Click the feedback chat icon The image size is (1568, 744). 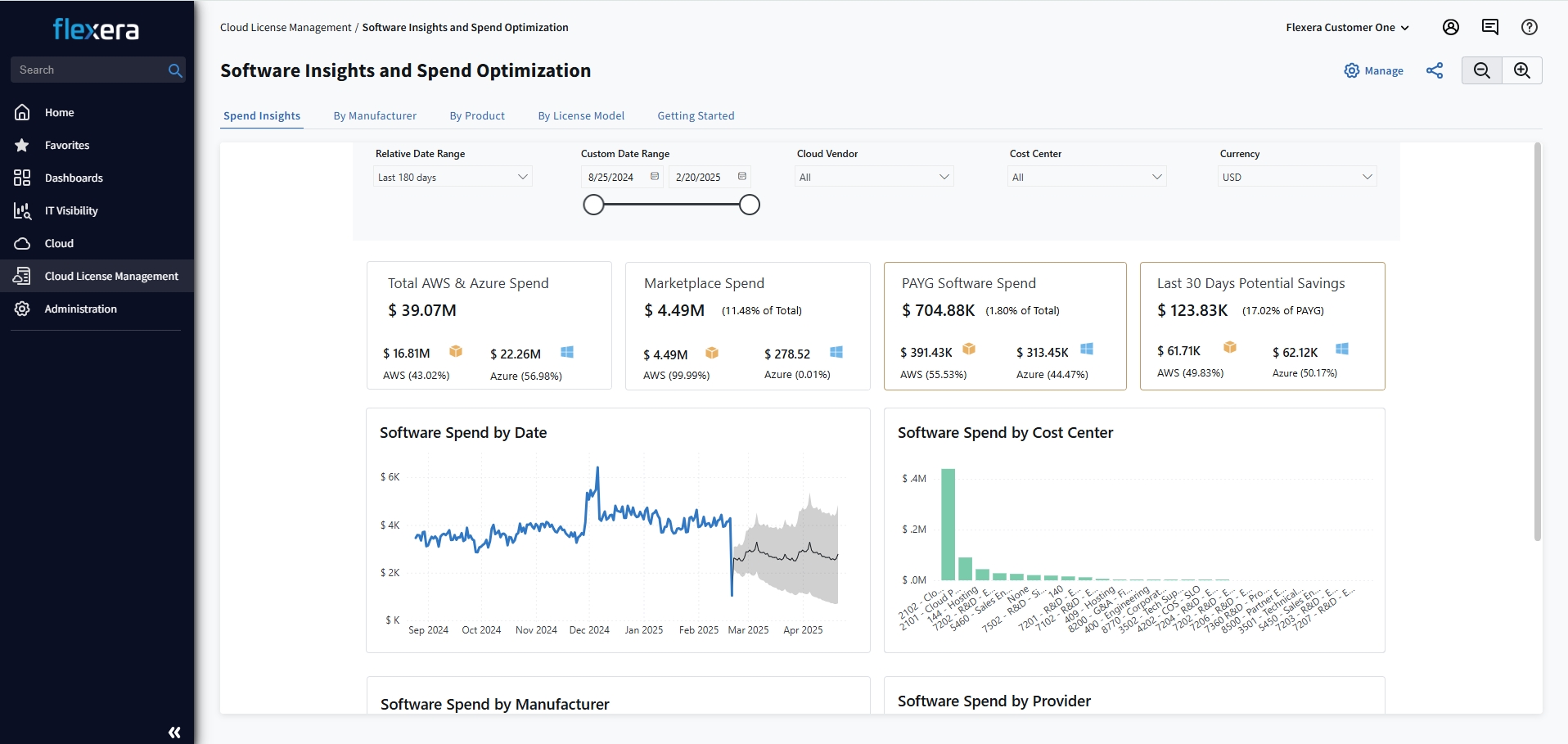click(1489, 27)
